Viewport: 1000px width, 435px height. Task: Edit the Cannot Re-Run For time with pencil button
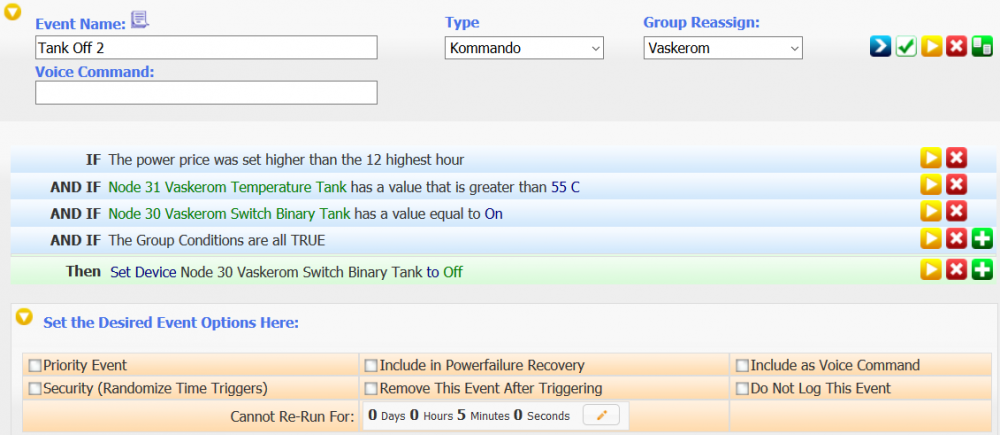point(600,415)
